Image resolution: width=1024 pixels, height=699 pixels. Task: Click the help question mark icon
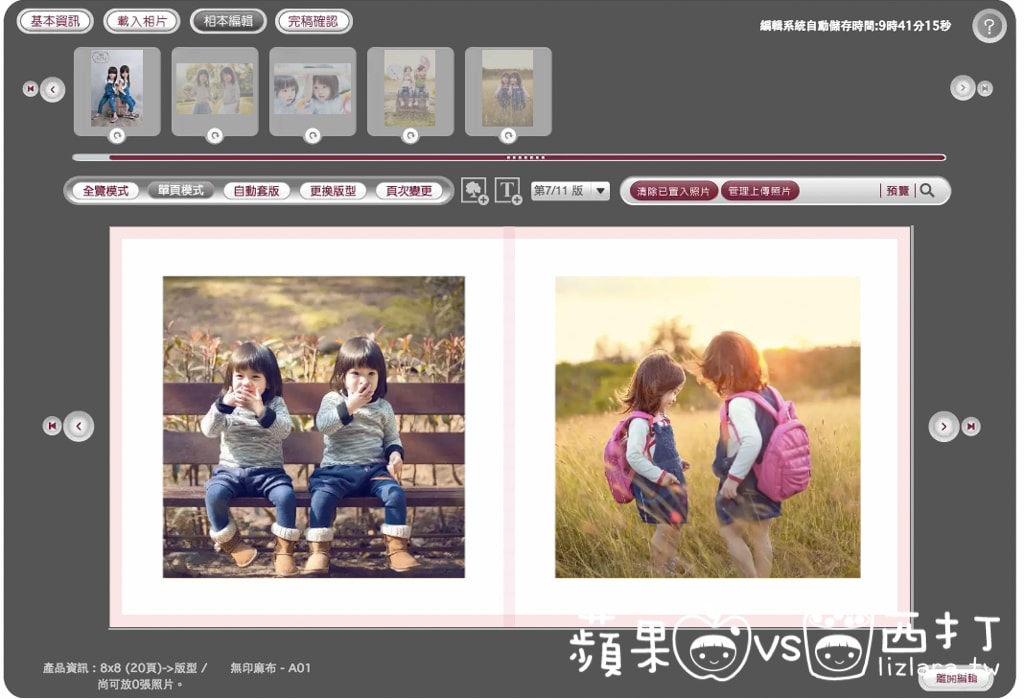[x=989, y=27]
